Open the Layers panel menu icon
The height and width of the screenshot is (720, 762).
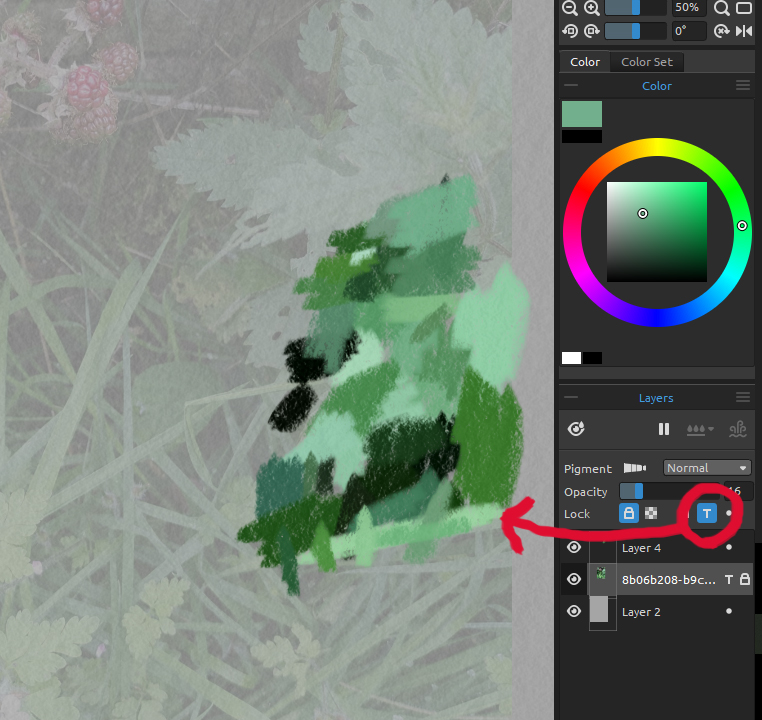pos(743,397)
